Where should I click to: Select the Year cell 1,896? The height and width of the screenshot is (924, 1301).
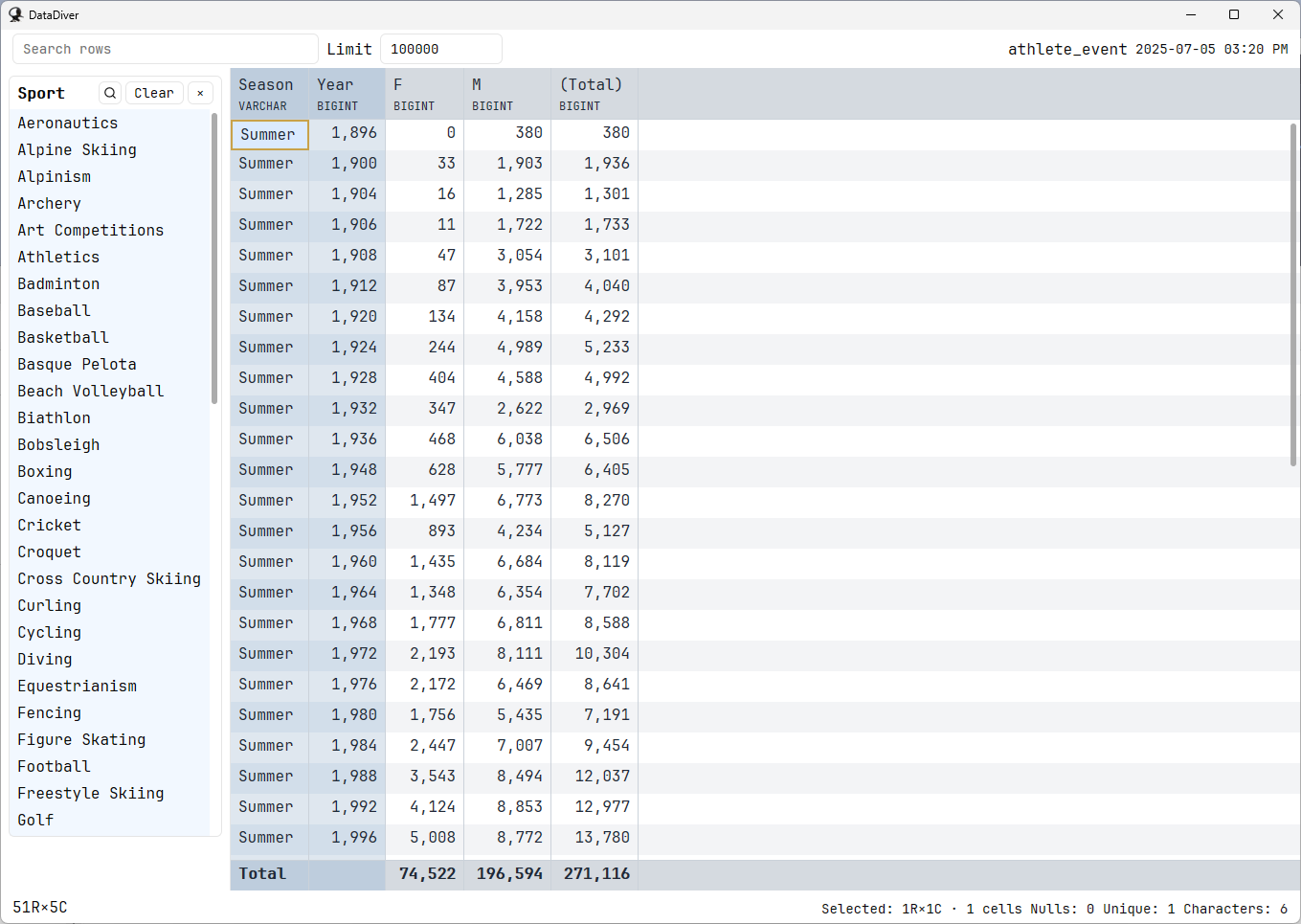tap(348, 133)
